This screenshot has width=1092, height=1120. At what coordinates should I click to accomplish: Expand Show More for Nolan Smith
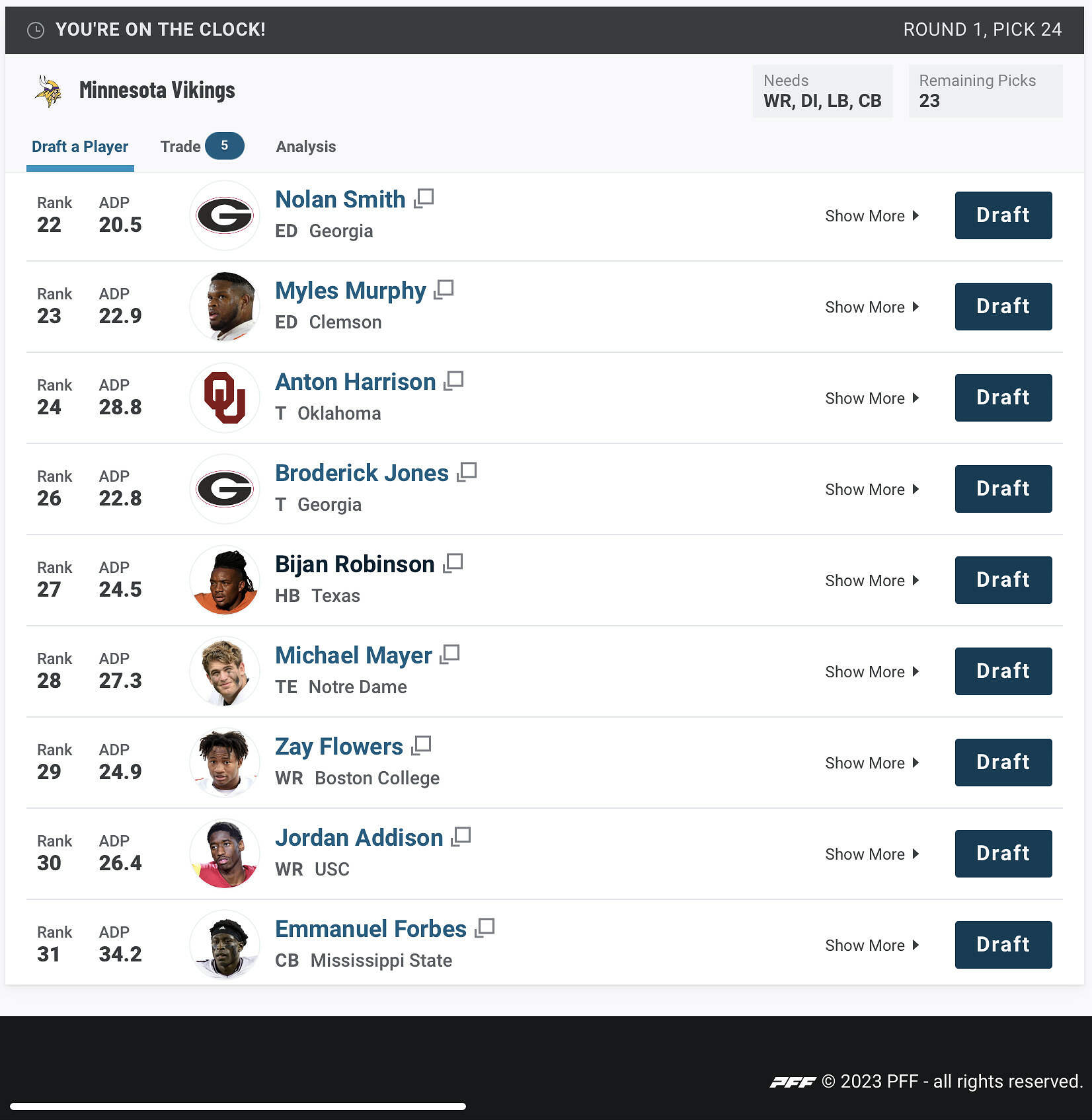[871, 216]
